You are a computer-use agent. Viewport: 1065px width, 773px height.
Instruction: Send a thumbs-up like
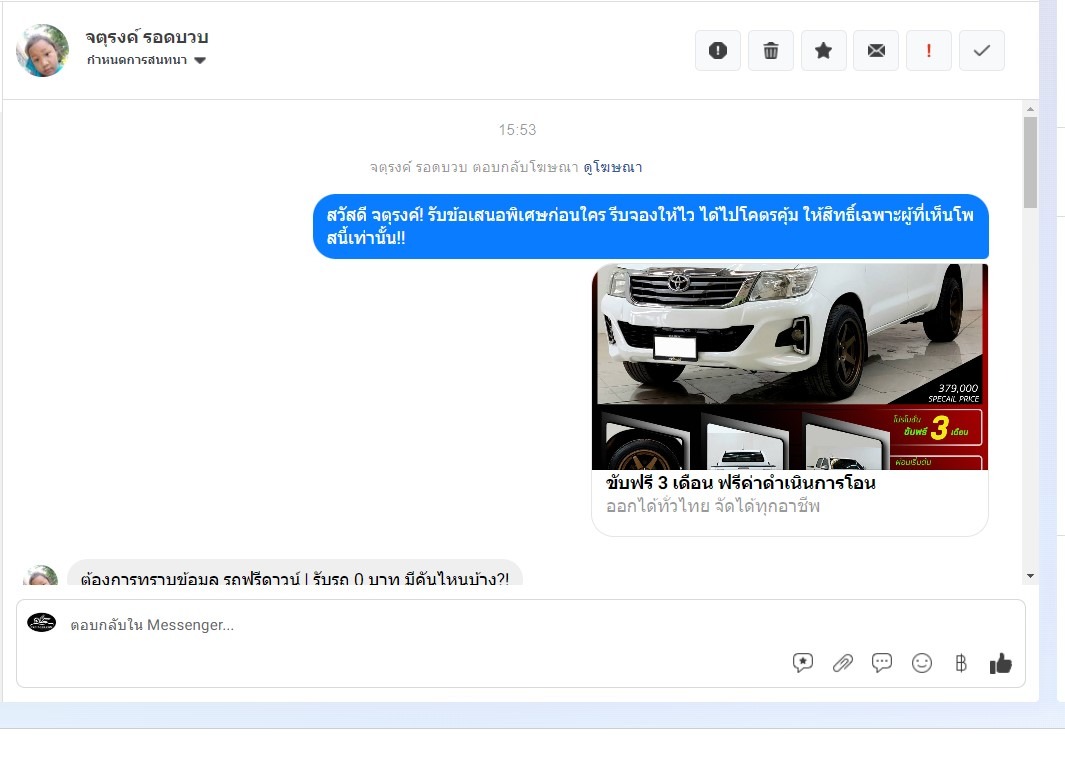(1000, 663)
